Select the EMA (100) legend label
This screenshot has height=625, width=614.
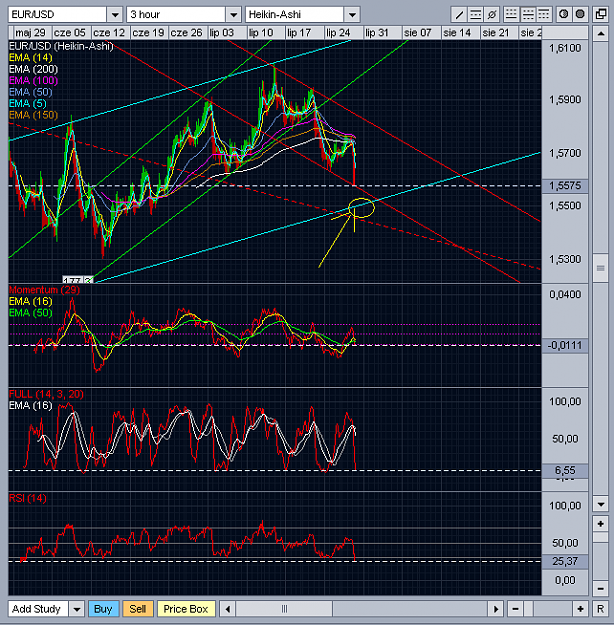(33, 81)
